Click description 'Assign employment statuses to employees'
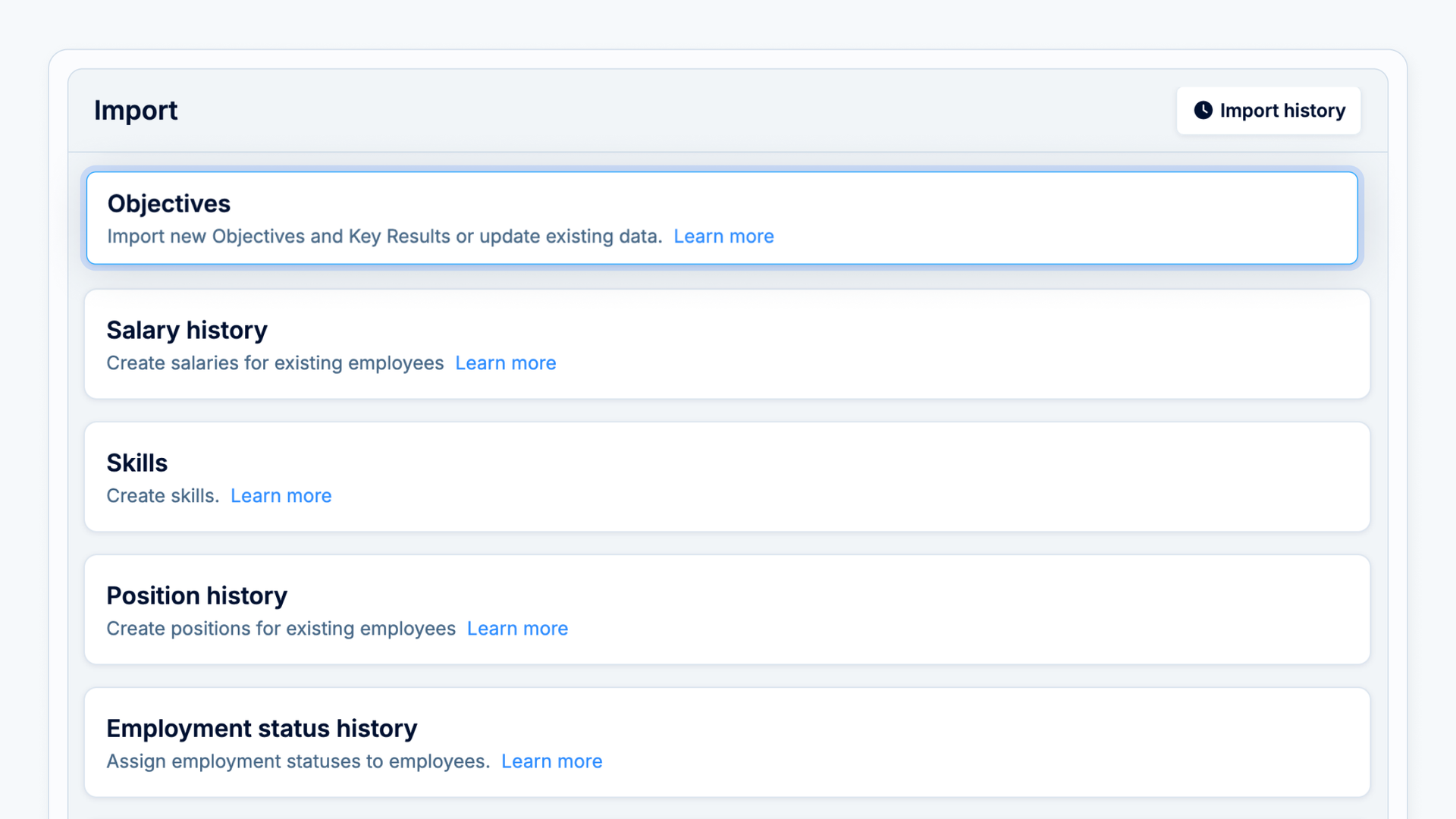Image resolution: width=1456 pixels, height=819 pixels. 297,761
